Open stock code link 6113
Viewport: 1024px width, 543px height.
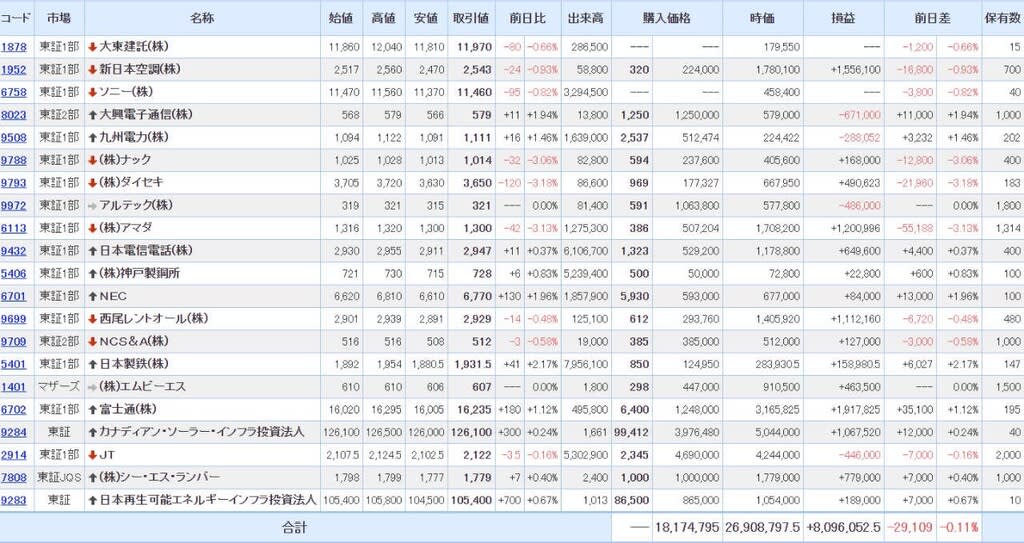tap(13, 228)
